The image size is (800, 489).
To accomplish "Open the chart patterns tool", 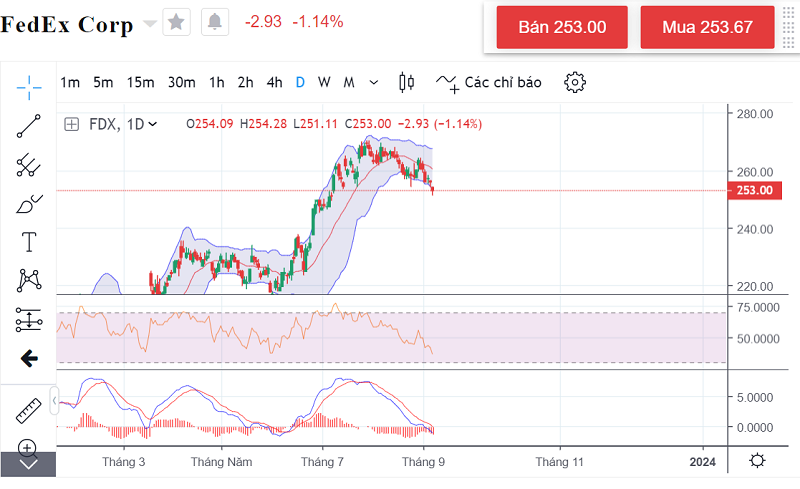I will 28,280.
